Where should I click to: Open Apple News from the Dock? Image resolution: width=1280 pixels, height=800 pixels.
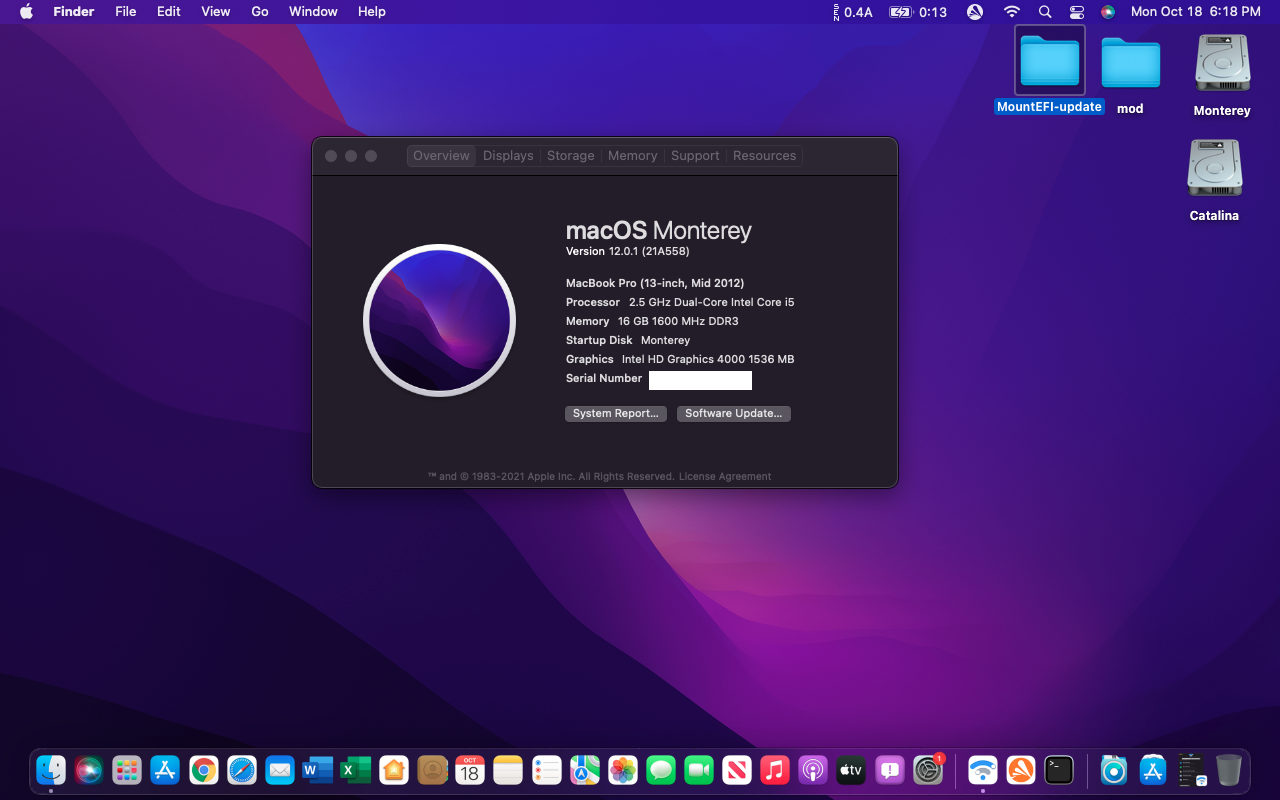point(737,770)
